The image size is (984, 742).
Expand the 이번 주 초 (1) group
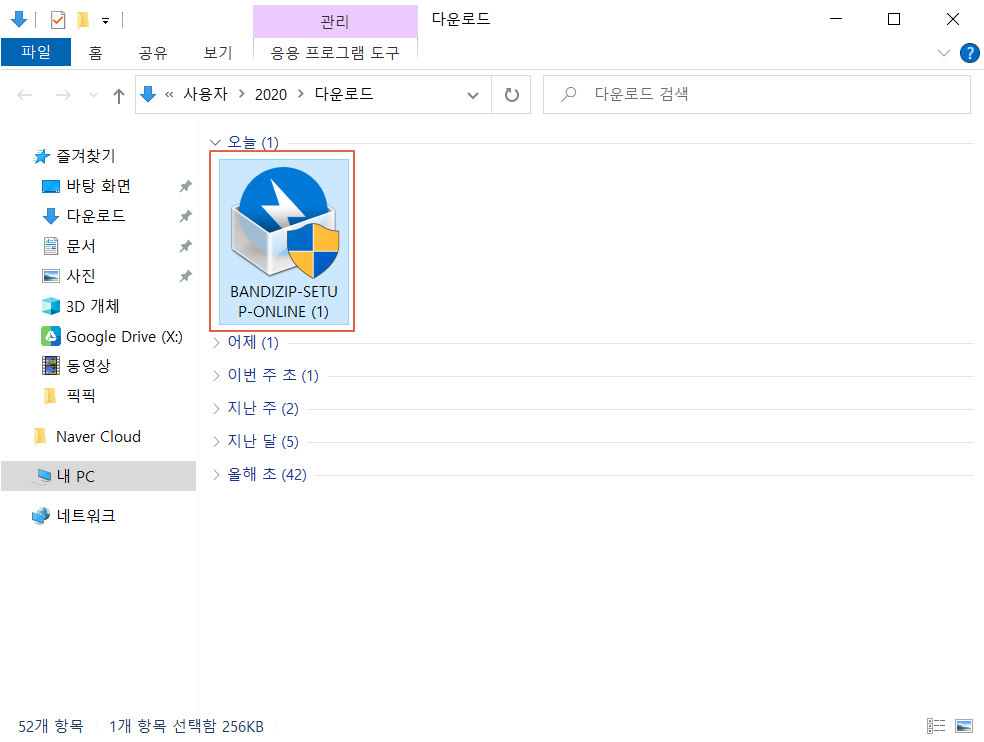click(x=216, y=375)
